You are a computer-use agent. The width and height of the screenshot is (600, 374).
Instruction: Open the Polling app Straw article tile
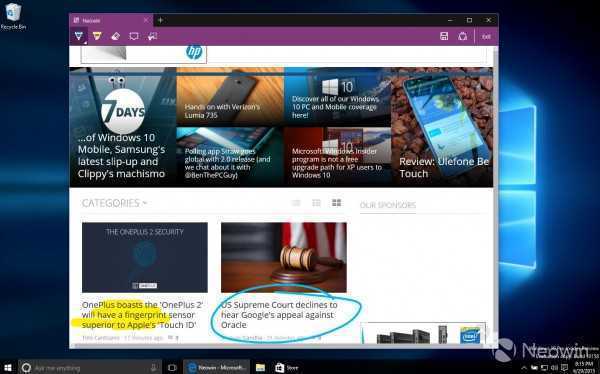click(230, 157)
